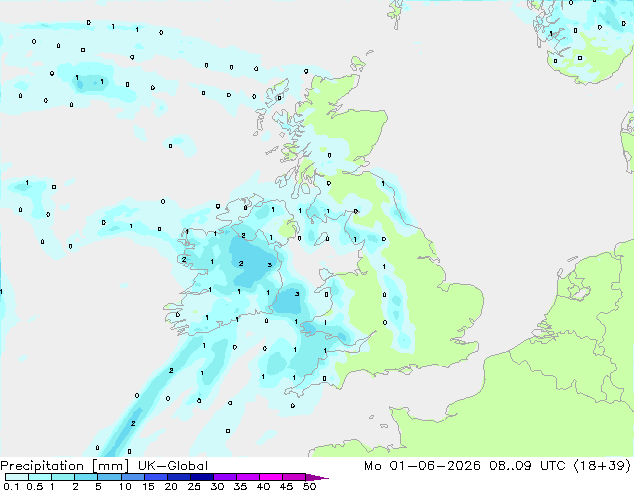Click the legend value "45"
This screenshot has height=490, width=634.
(286, 486)
